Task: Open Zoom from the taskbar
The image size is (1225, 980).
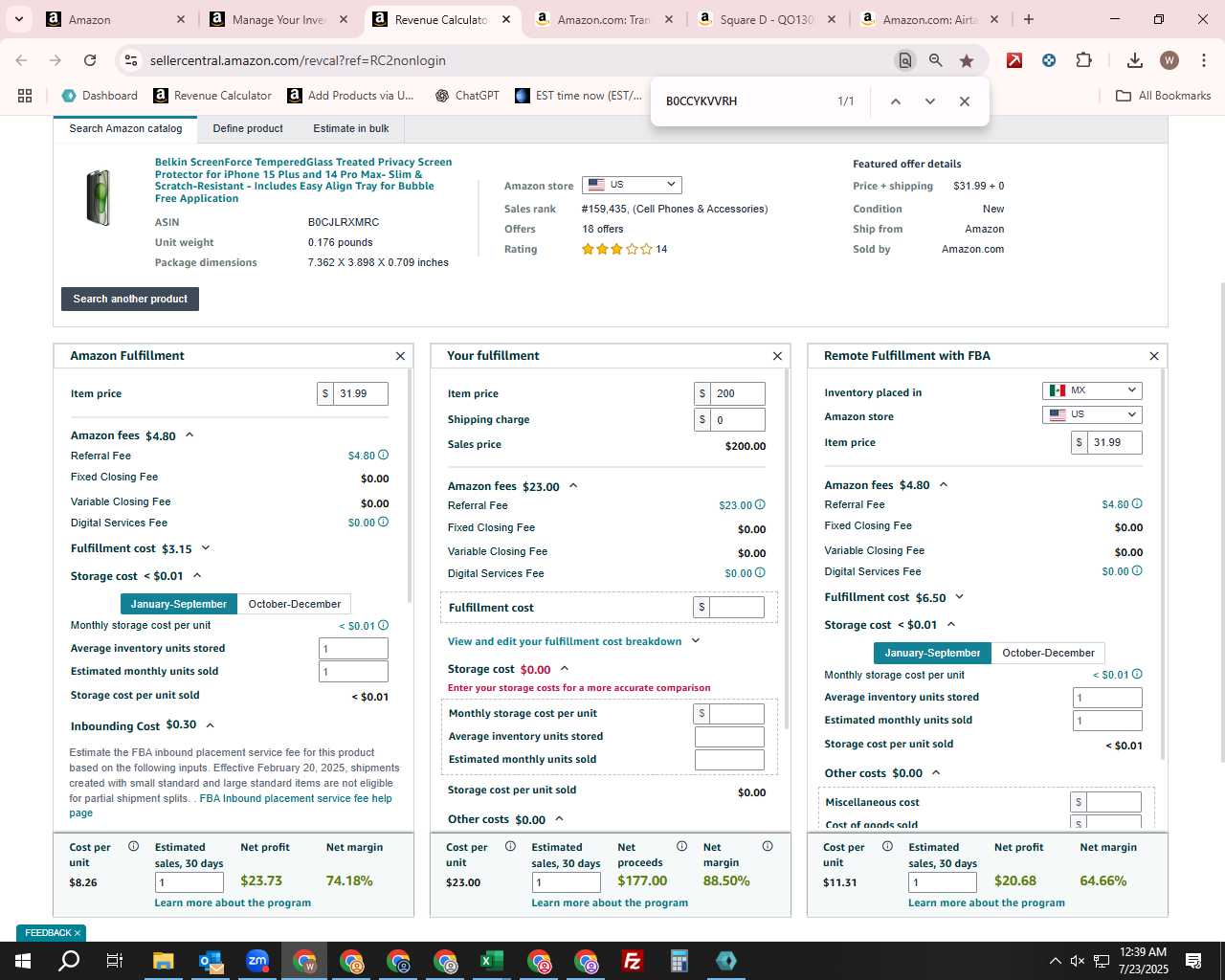Action: (257, 961)
